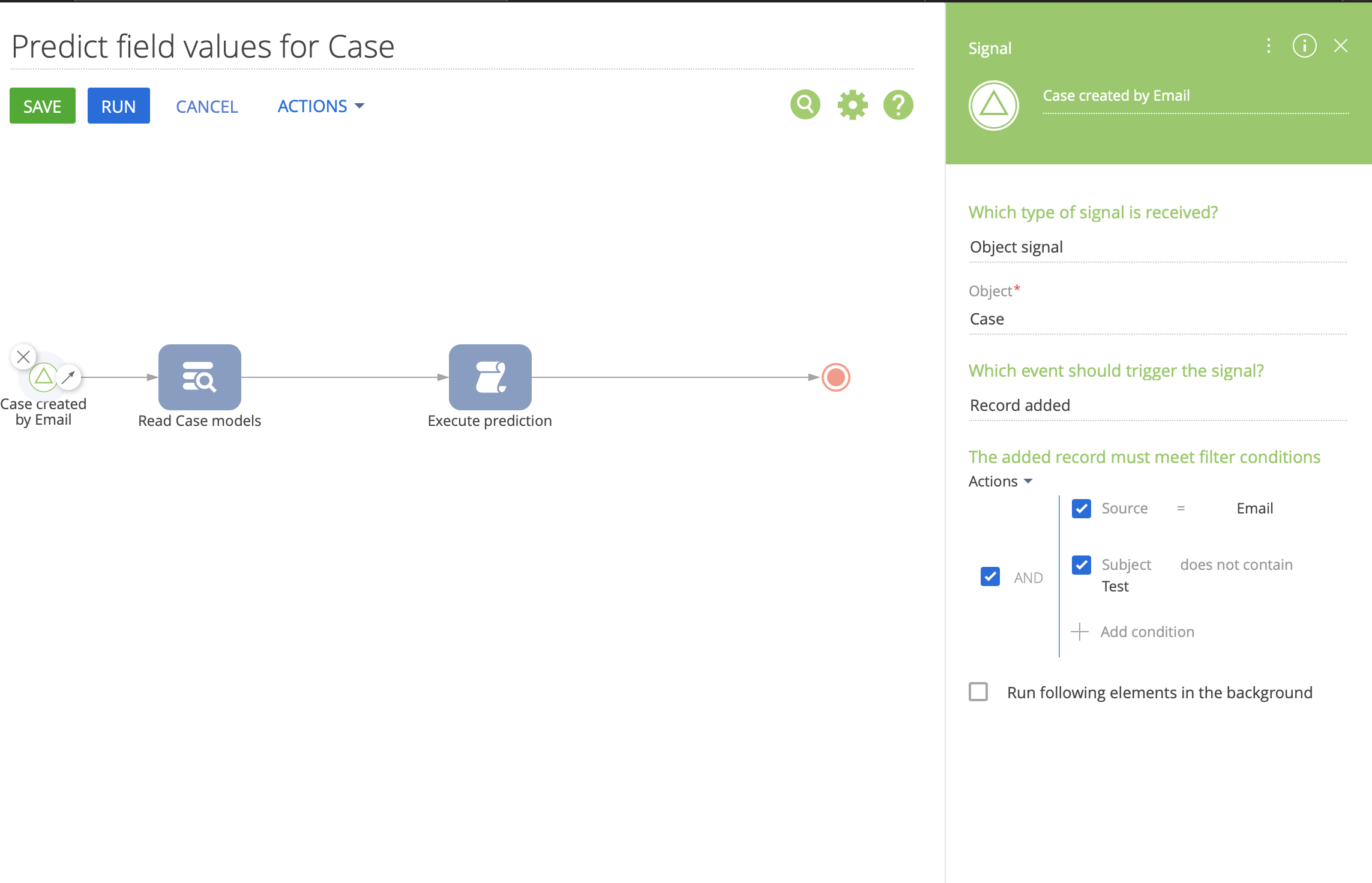Screen dimensions: 1372x883
Task: Edit the Test filter value
Action: pyautogui.click(x=1115, y=587)
